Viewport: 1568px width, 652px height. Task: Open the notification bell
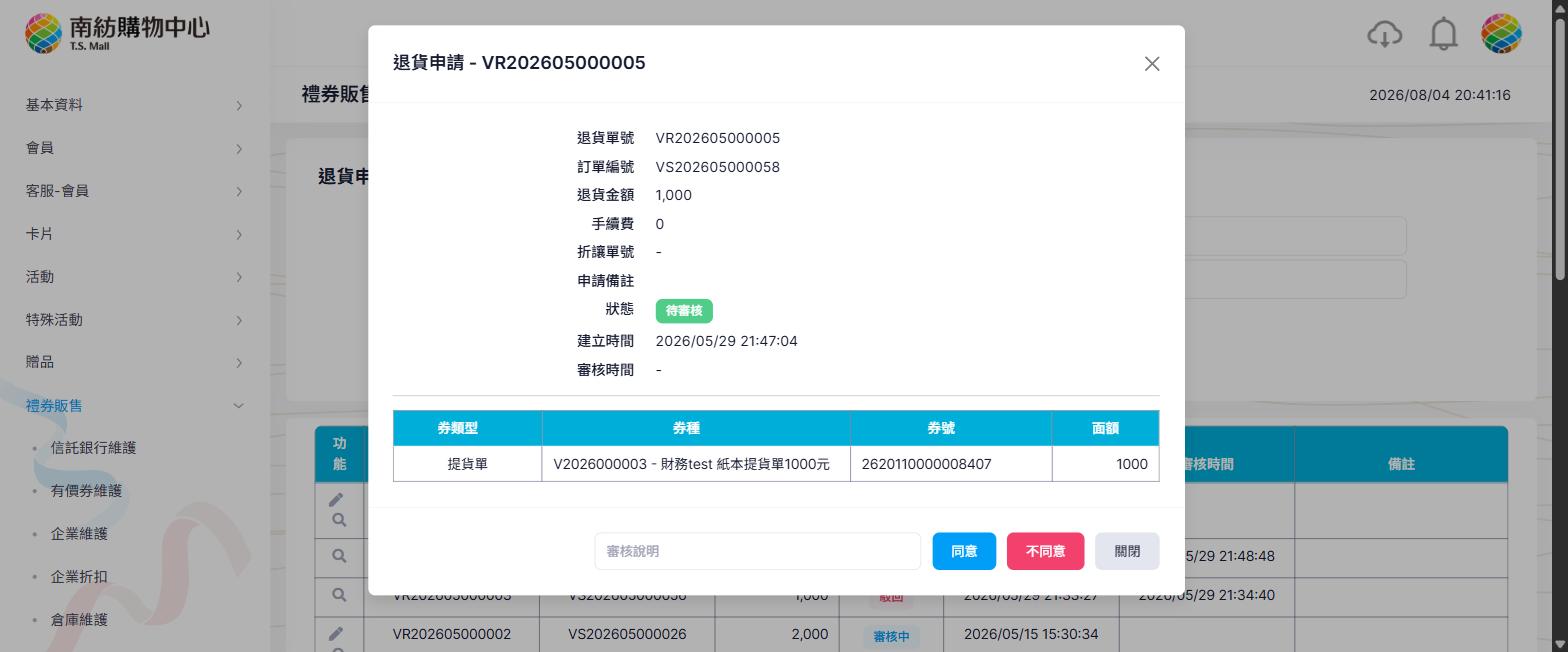coord(1443,34)
